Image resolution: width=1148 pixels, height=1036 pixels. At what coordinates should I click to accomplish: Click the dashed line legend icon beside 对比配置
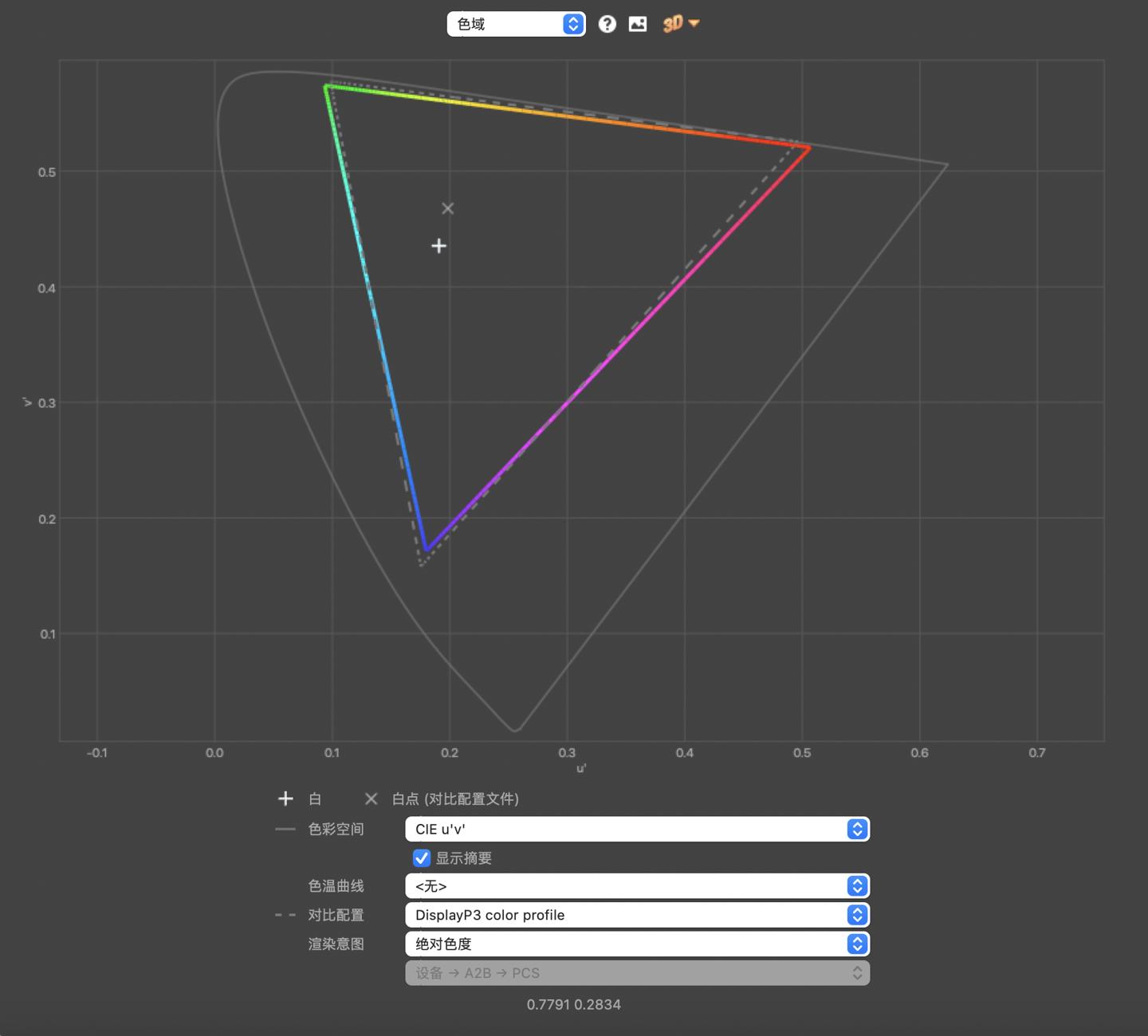(x=285, y=915)
